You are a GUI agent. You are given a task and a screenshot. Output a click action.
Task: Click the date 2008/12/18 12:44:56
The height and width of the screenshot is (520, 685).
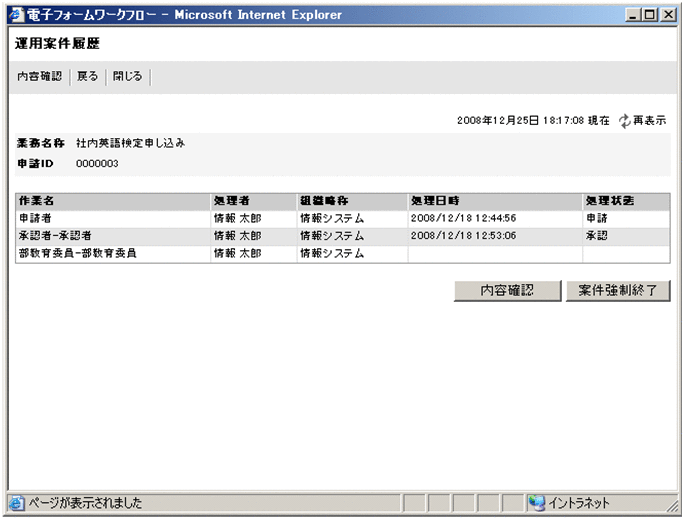tap(463, 218)
